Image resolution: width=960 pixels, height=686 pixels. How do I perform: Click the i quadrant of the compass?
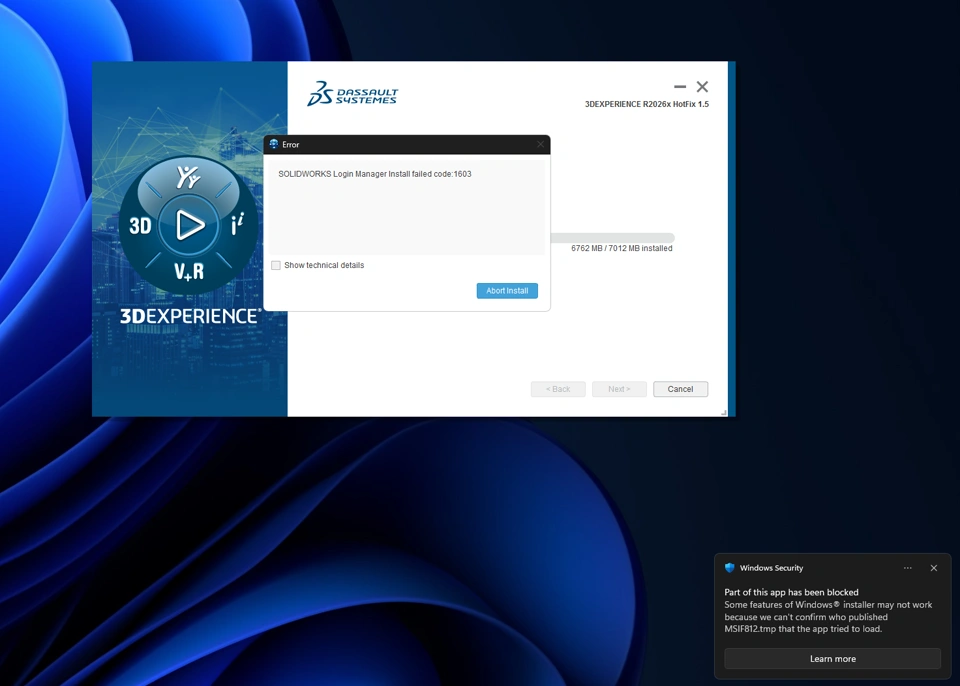coord(237,224)
